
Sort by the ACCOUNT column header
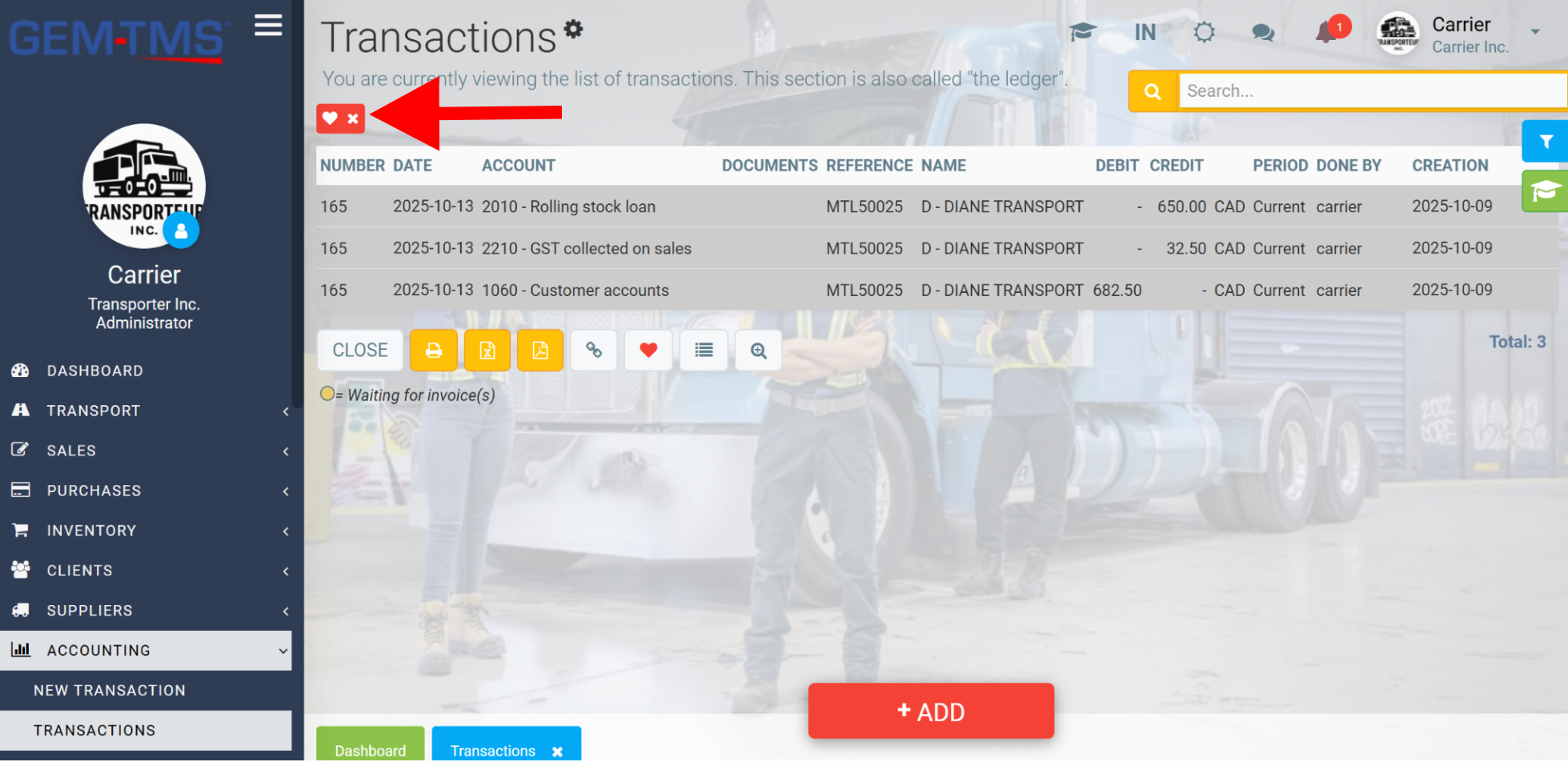coord(518,166)
